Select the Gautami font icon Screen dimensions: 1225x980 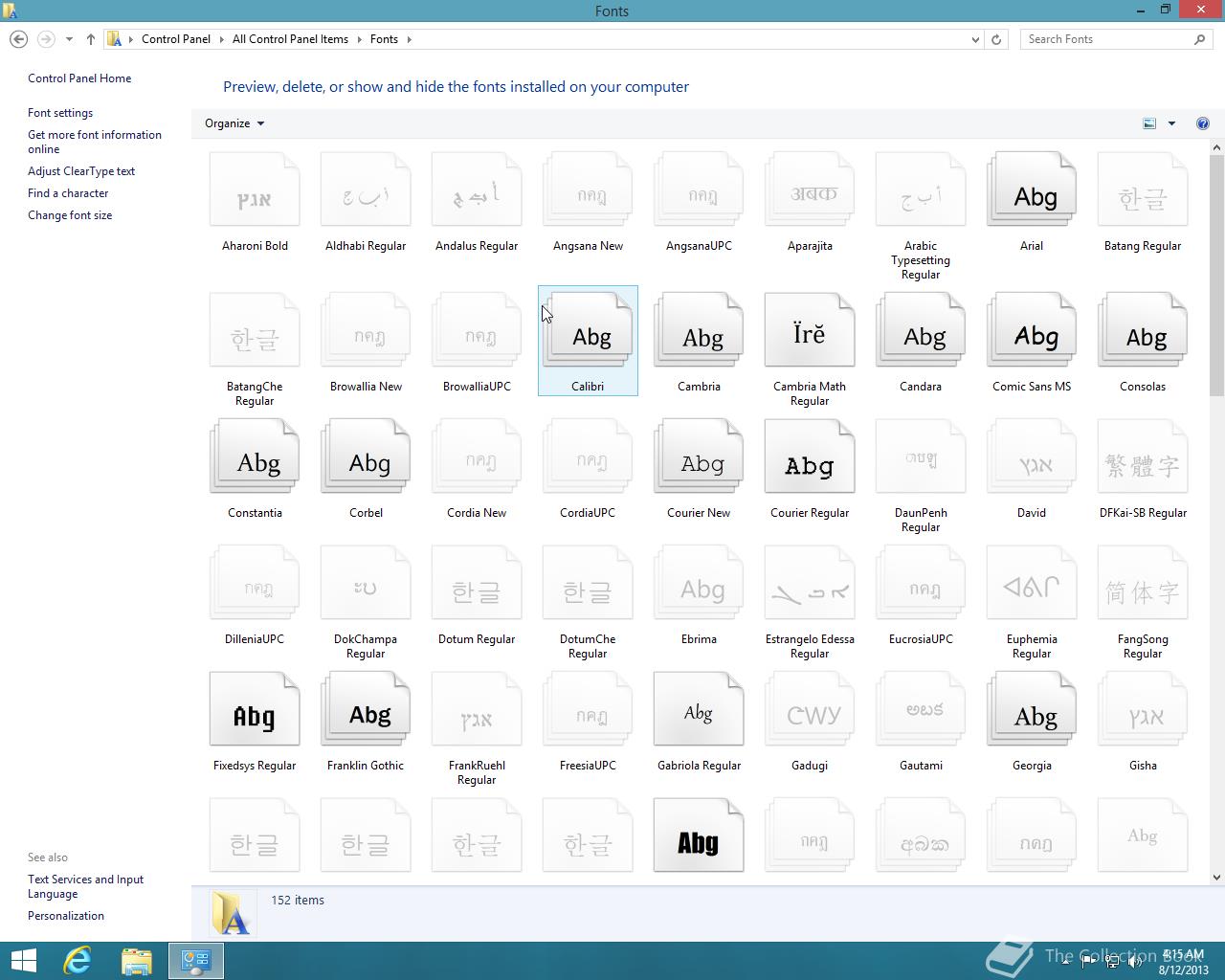(x=921, y=709)
